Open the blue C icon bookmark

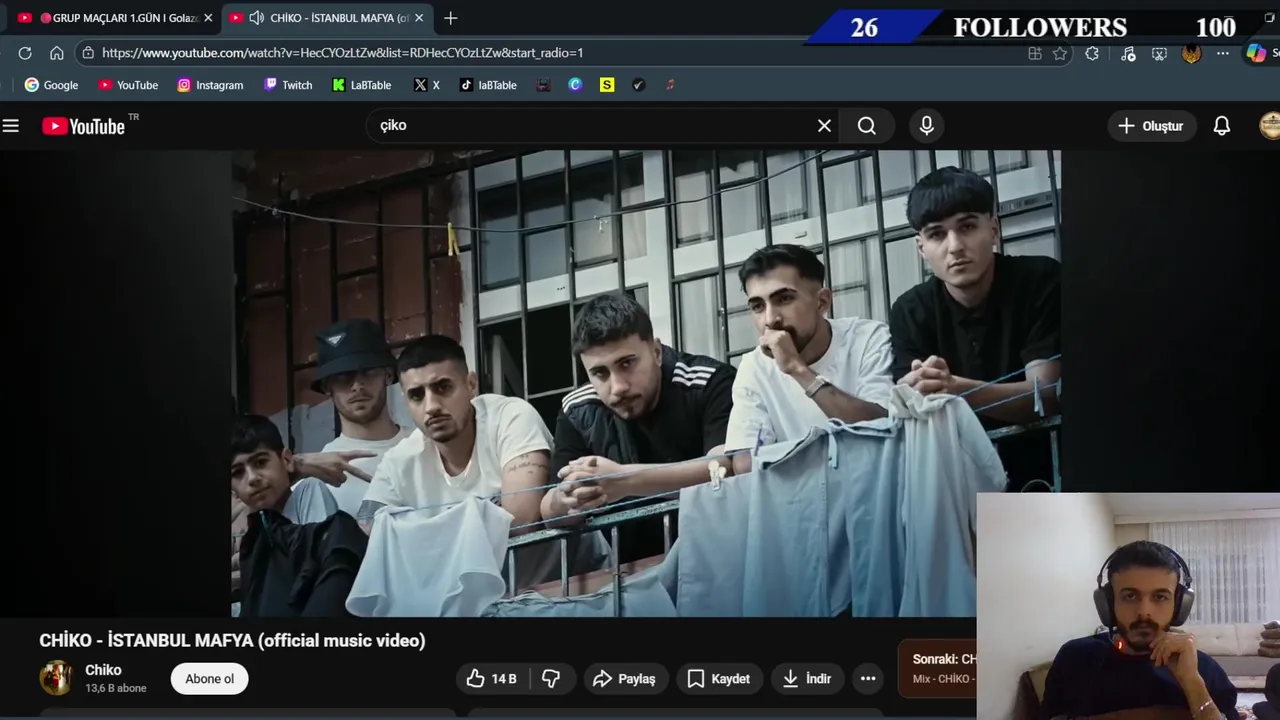575,85
